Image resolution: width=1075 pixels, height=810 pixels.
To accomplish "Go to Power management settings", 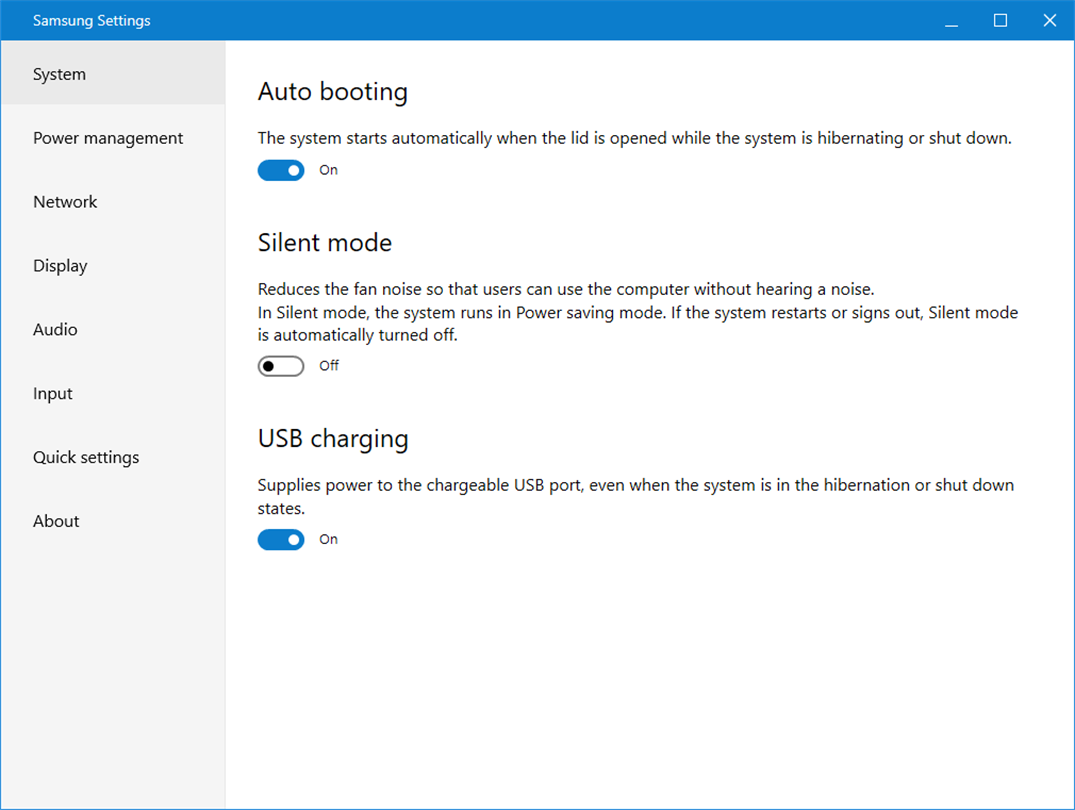I will click(x=108, y=138).
